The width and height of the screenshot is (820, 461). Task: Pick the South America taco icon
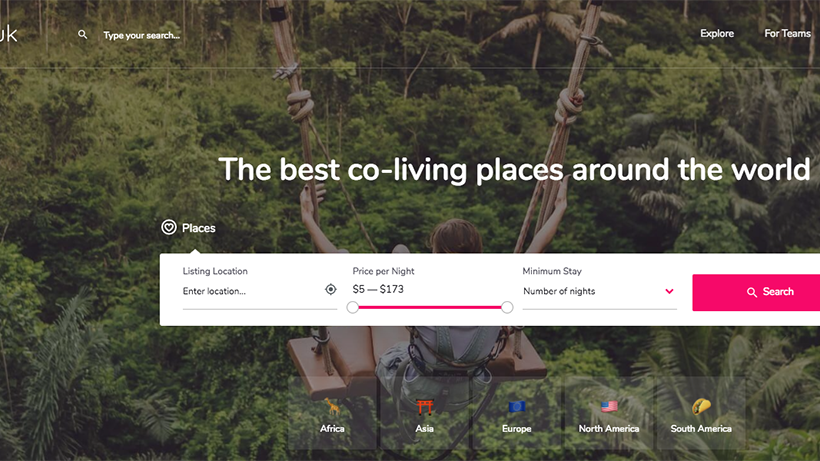pyautogui.click(x=701, y=406)
